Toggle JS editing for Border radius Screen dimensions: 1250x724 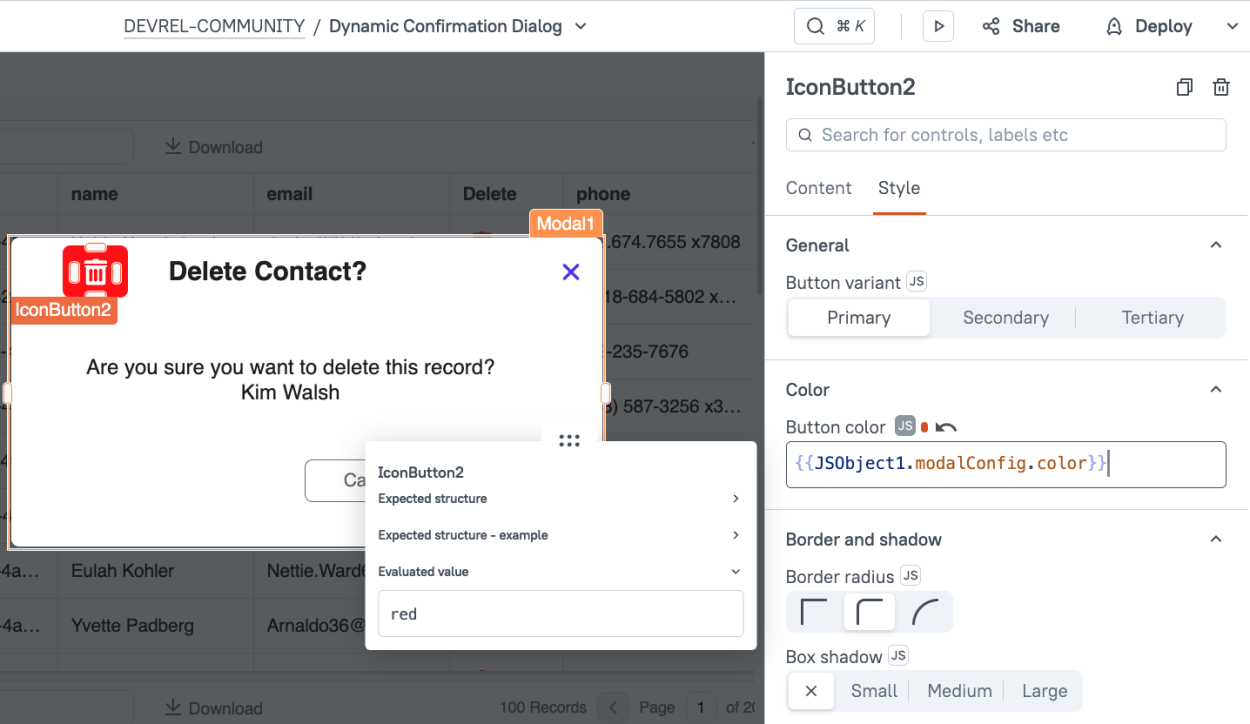point(911,576)
